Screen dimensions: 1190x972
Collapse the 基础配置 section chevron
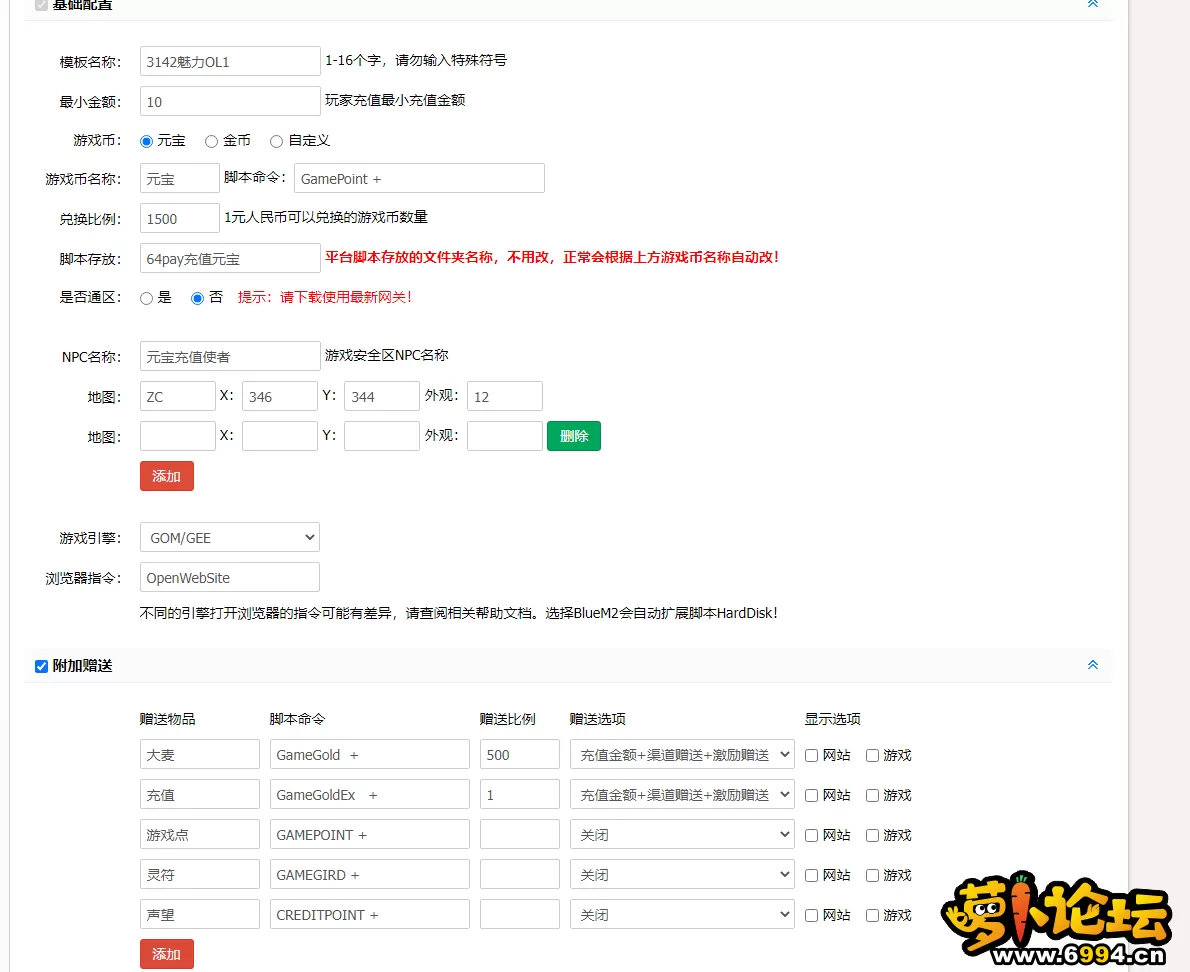[1093, 4]
